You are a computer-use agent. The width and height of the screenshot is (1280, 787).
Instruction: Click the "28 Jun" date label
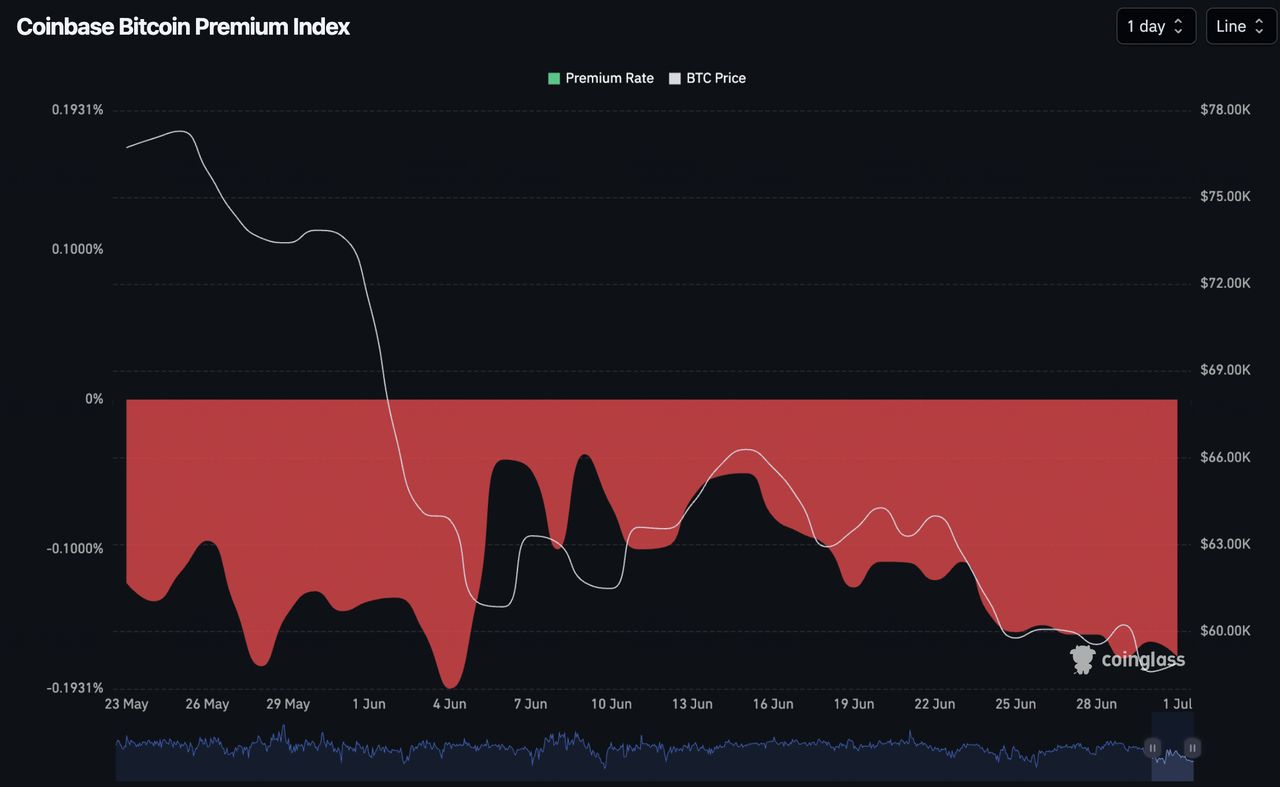pyautogui.click(x=1096, y=704)
